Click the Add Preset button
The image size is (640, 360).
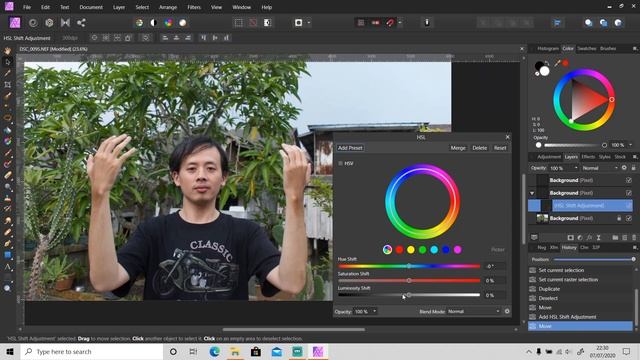coord(350,148)
